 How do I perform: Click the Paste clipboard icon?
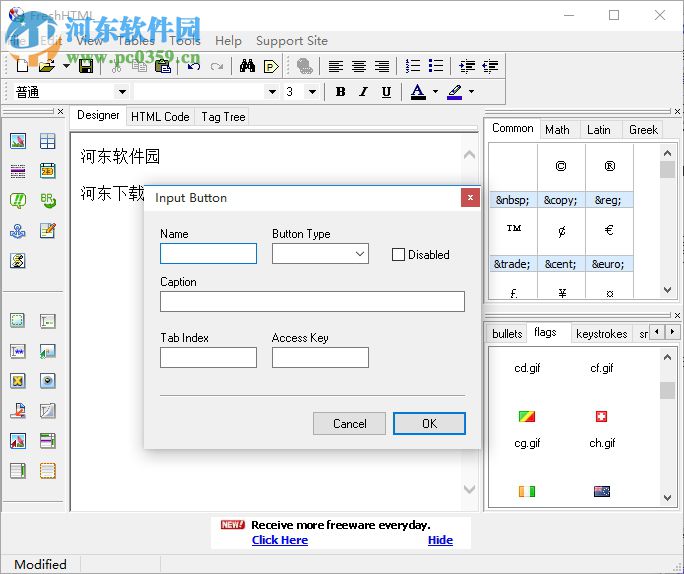click(163, 66)
